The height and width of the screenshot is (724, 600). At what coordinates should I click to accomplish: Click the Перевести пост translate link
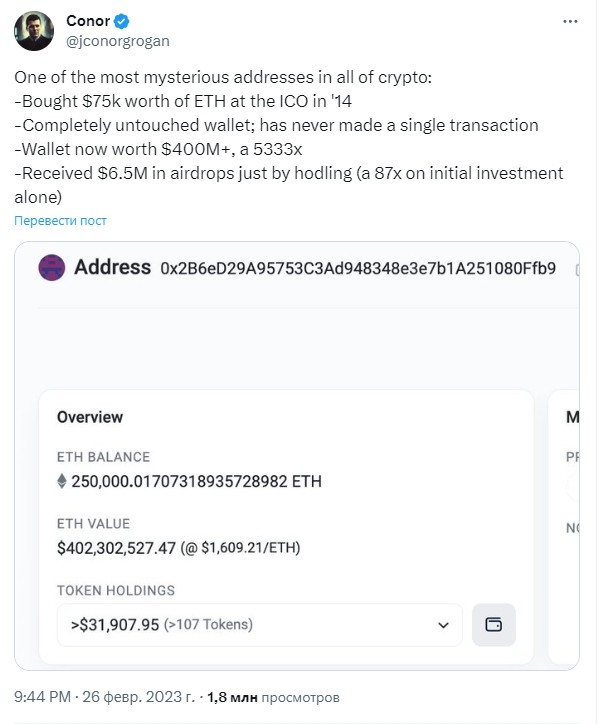(61, 221)
